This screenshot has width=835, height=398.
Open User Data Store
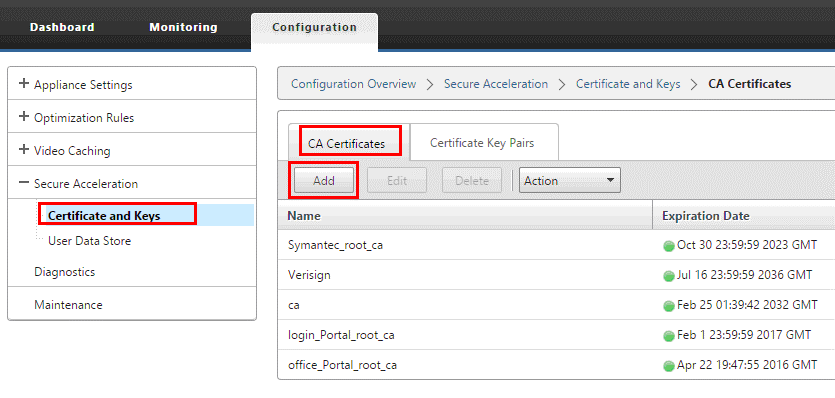click(x=89, y=241)
